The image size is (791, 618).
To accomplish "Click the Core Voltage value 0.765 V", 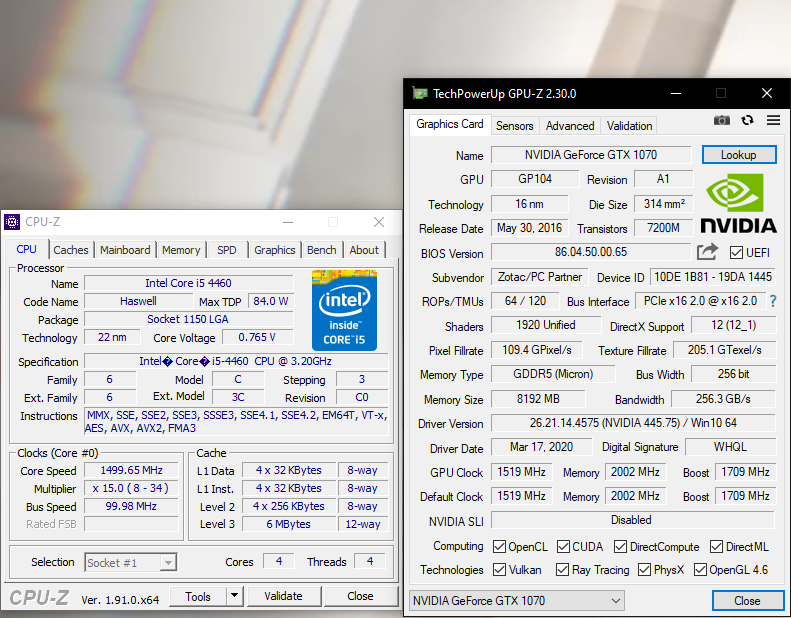I will (257, 337).
